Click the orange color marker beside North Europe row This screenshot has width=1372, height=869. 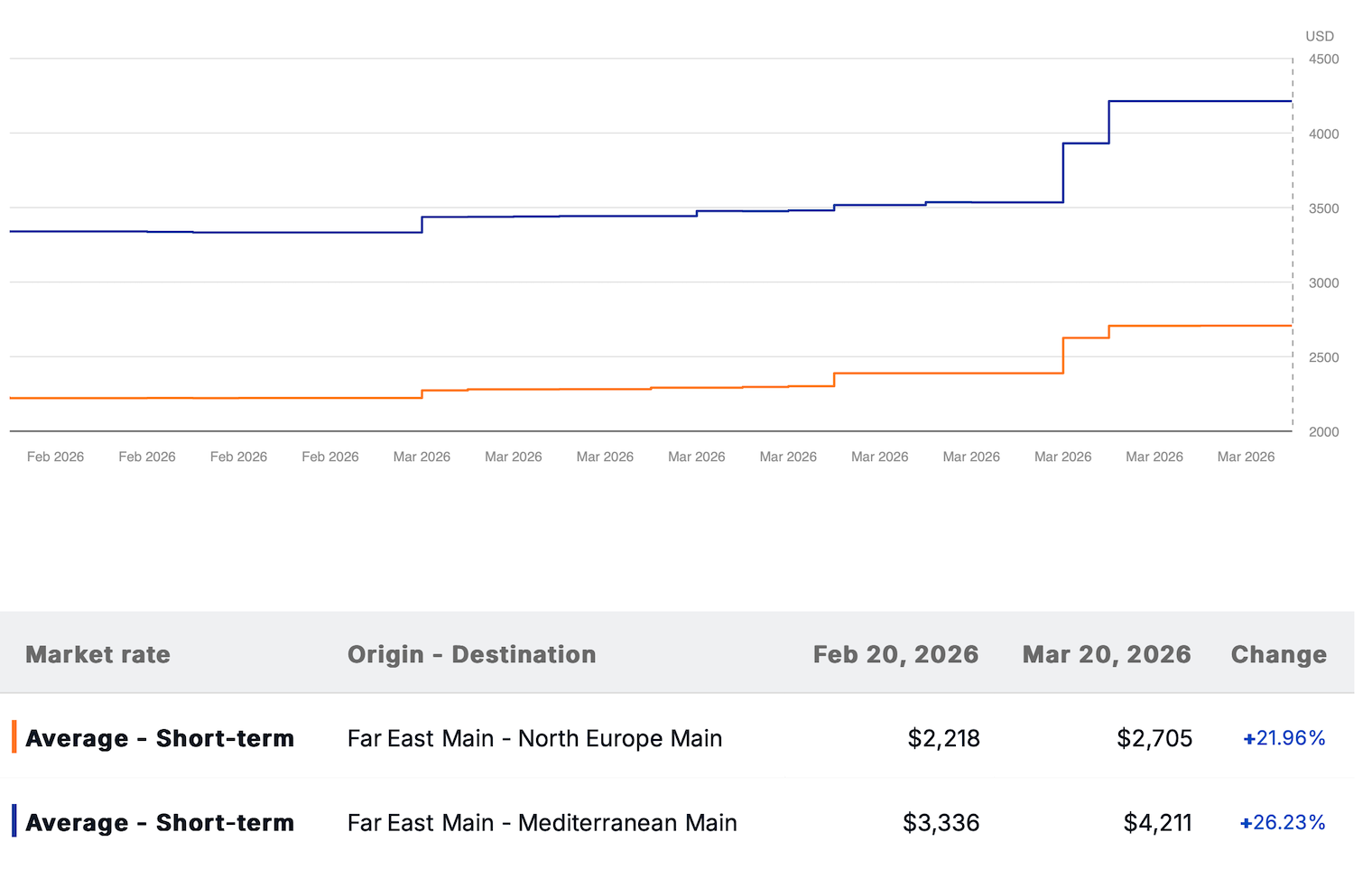(14, 737)
